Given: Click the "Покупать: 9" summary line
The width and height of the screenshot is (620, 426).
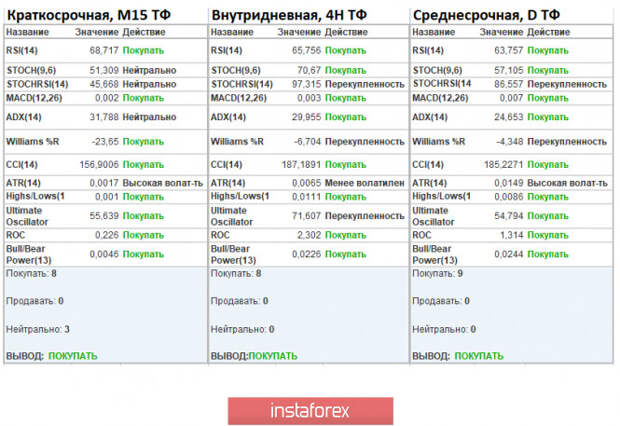Looking at the screenshot, I should (438, 274).
